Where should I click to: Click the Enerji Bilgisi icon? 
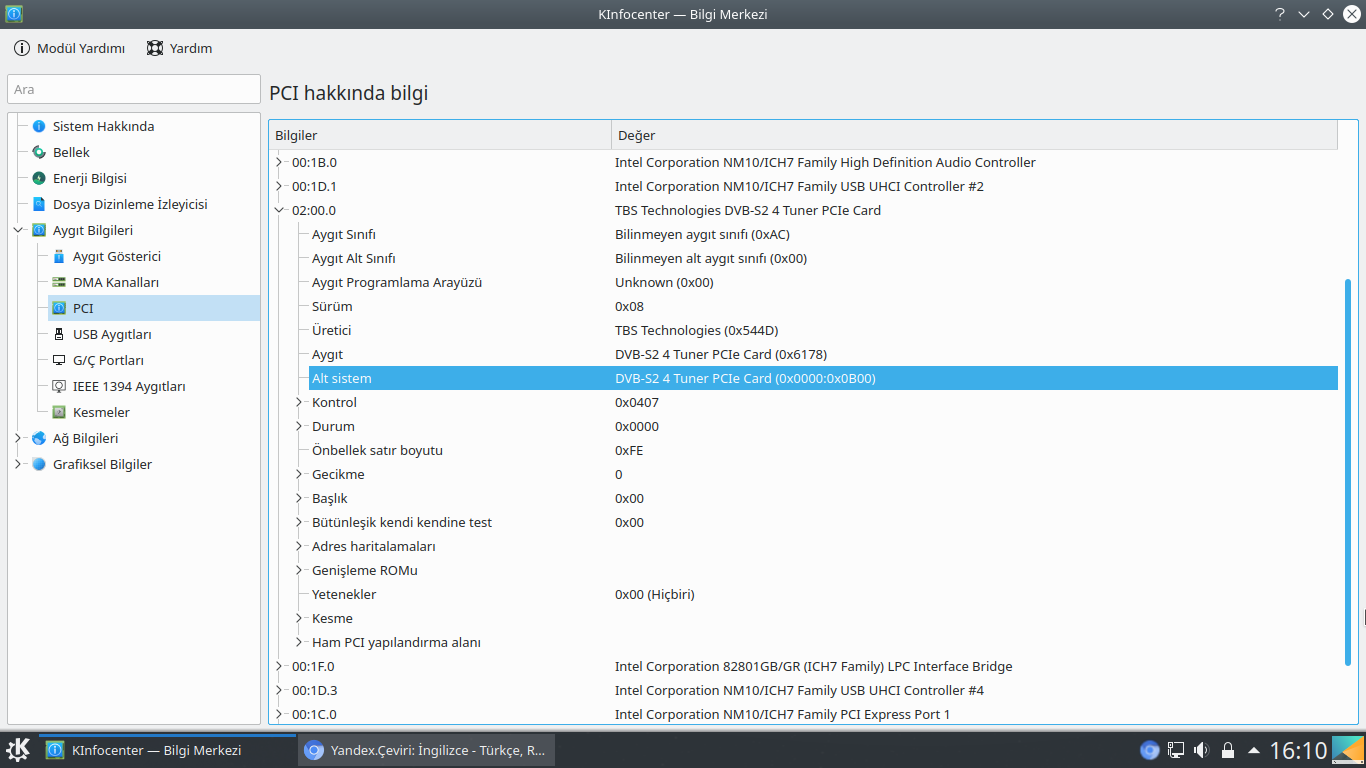39,178
